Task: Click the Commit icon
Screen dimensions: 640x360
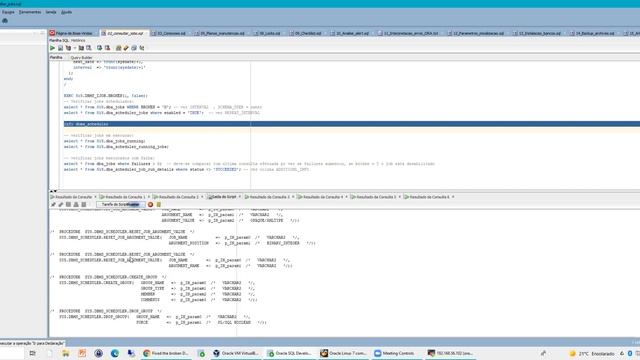Action: 99,48
